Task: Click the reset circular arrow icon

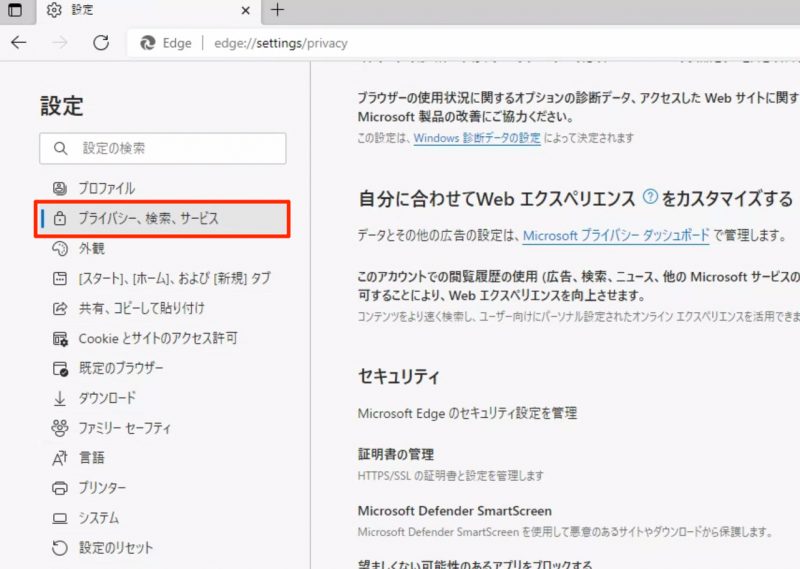Action: point(60,548)
